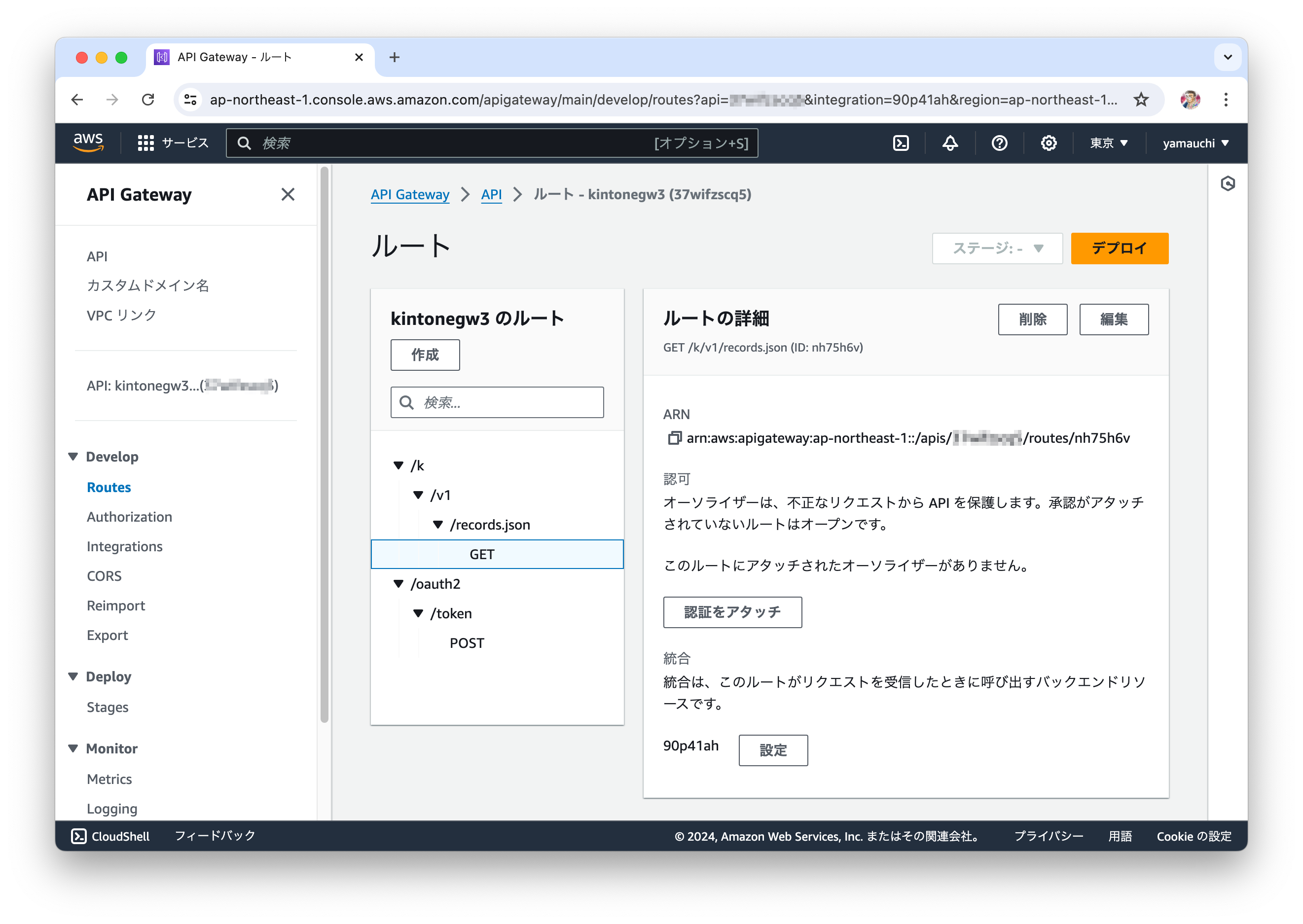Open Chrome profile avatar
Screen dimensions: 1303x924
1190,100
